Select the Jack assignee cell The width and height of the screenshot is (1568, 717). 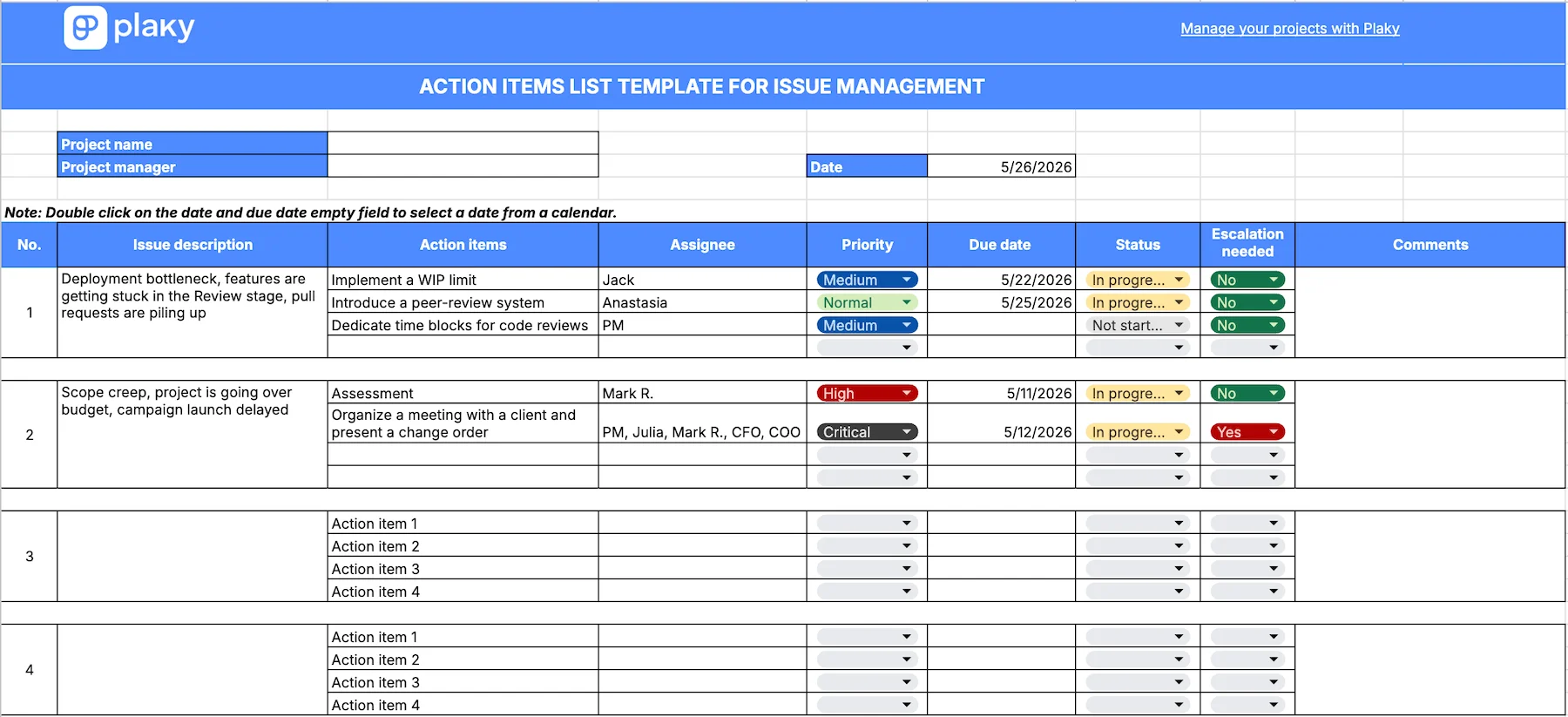tap(702, 280)
